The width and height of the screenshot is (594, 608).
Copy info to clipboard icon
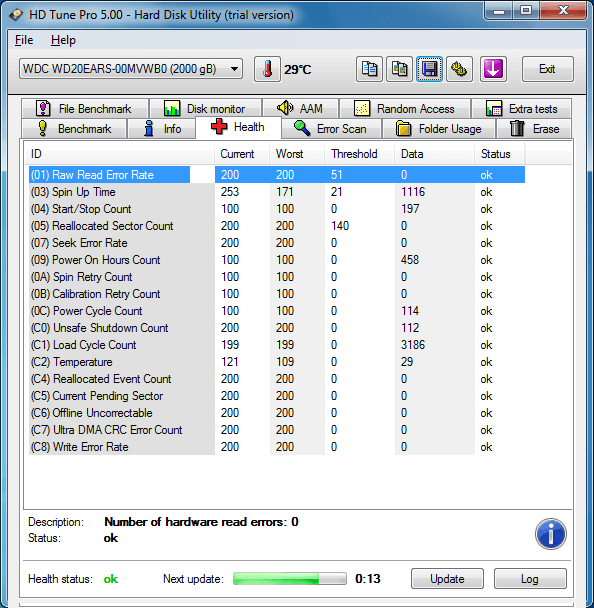click(x=369, y=69)
